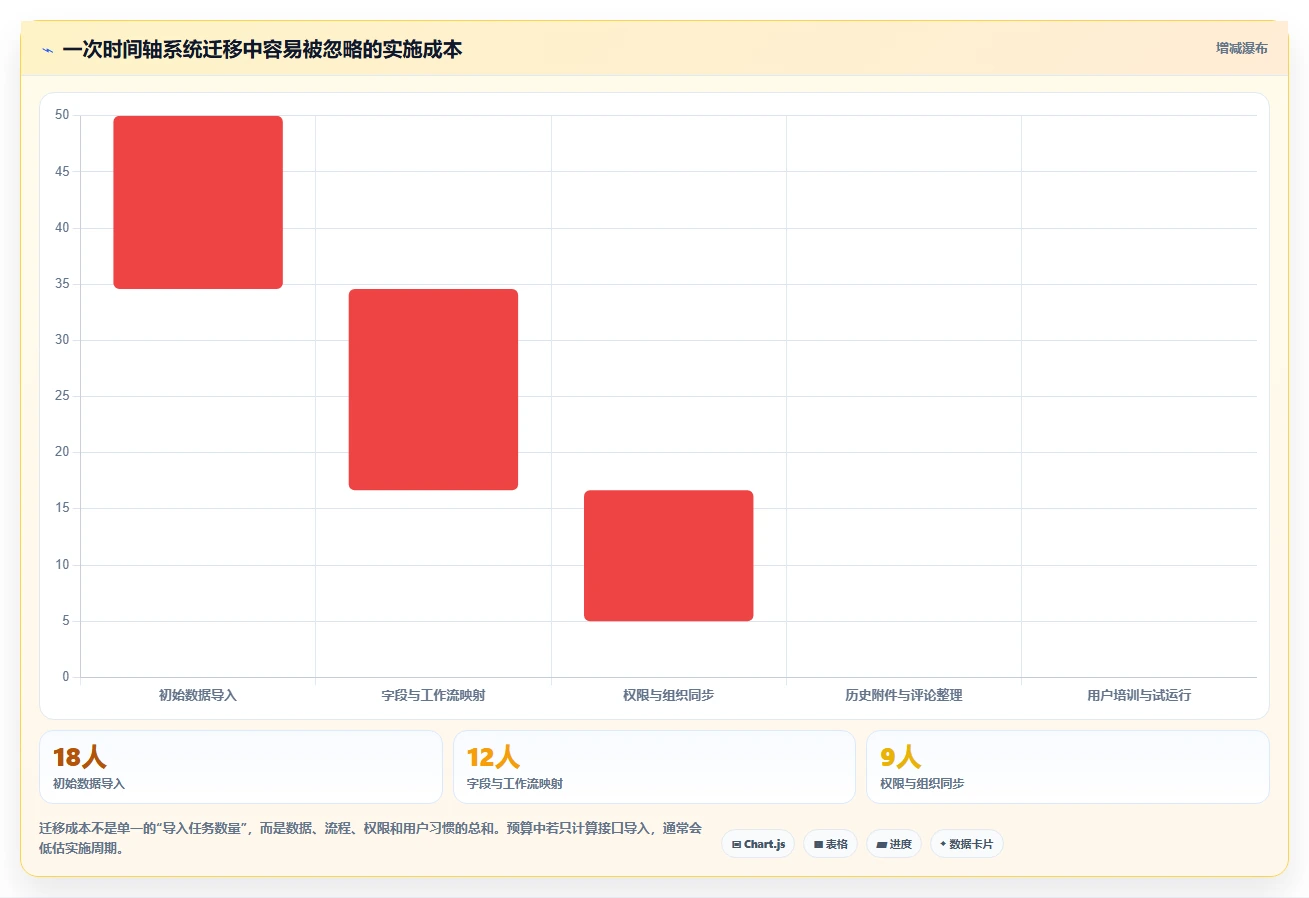Click the 9人 data card

click(x=1068, y=767)
